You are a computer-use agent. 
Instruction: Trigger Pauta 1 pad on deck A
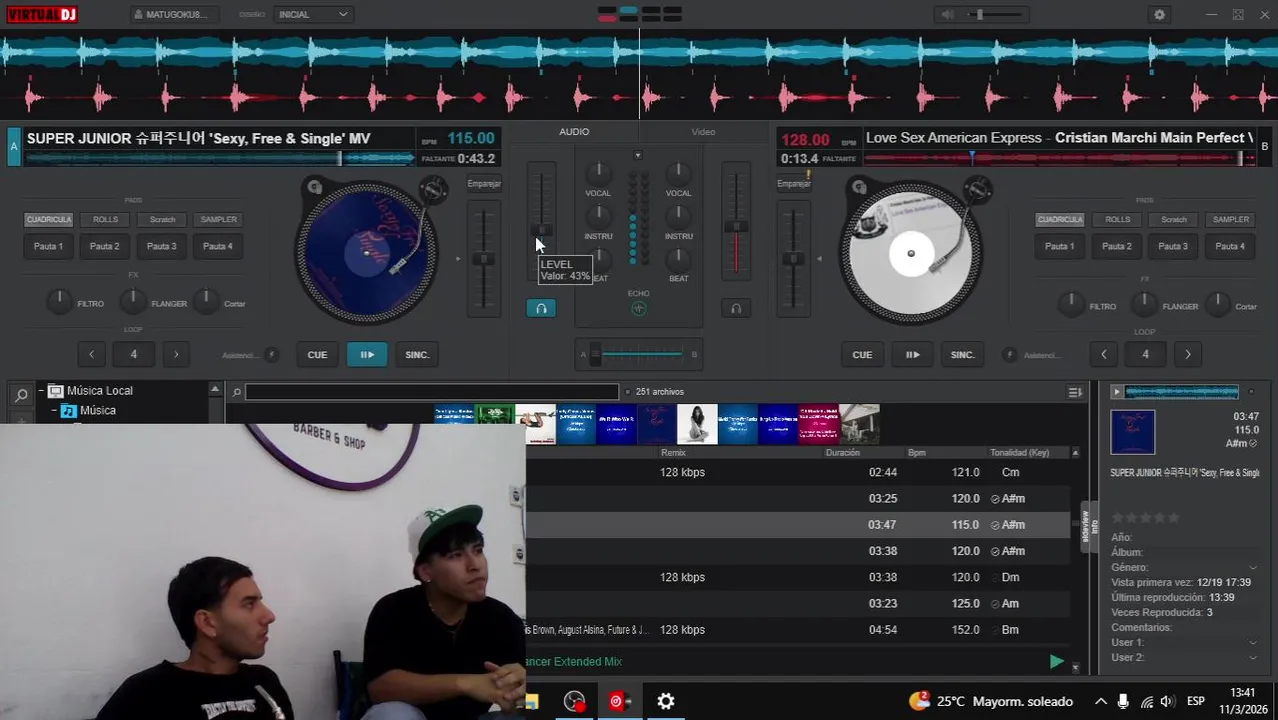[48, 246]
